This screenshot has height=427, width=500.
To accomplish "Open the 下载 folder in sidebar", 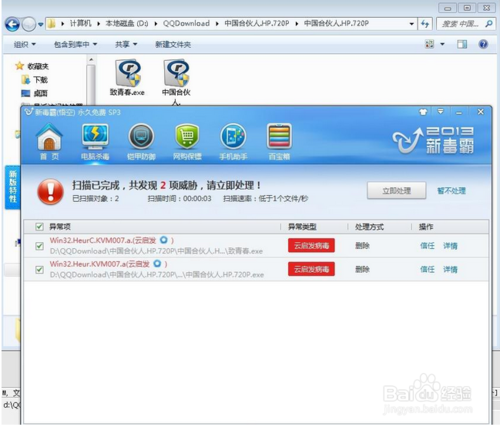I will (x=35, y=80).
